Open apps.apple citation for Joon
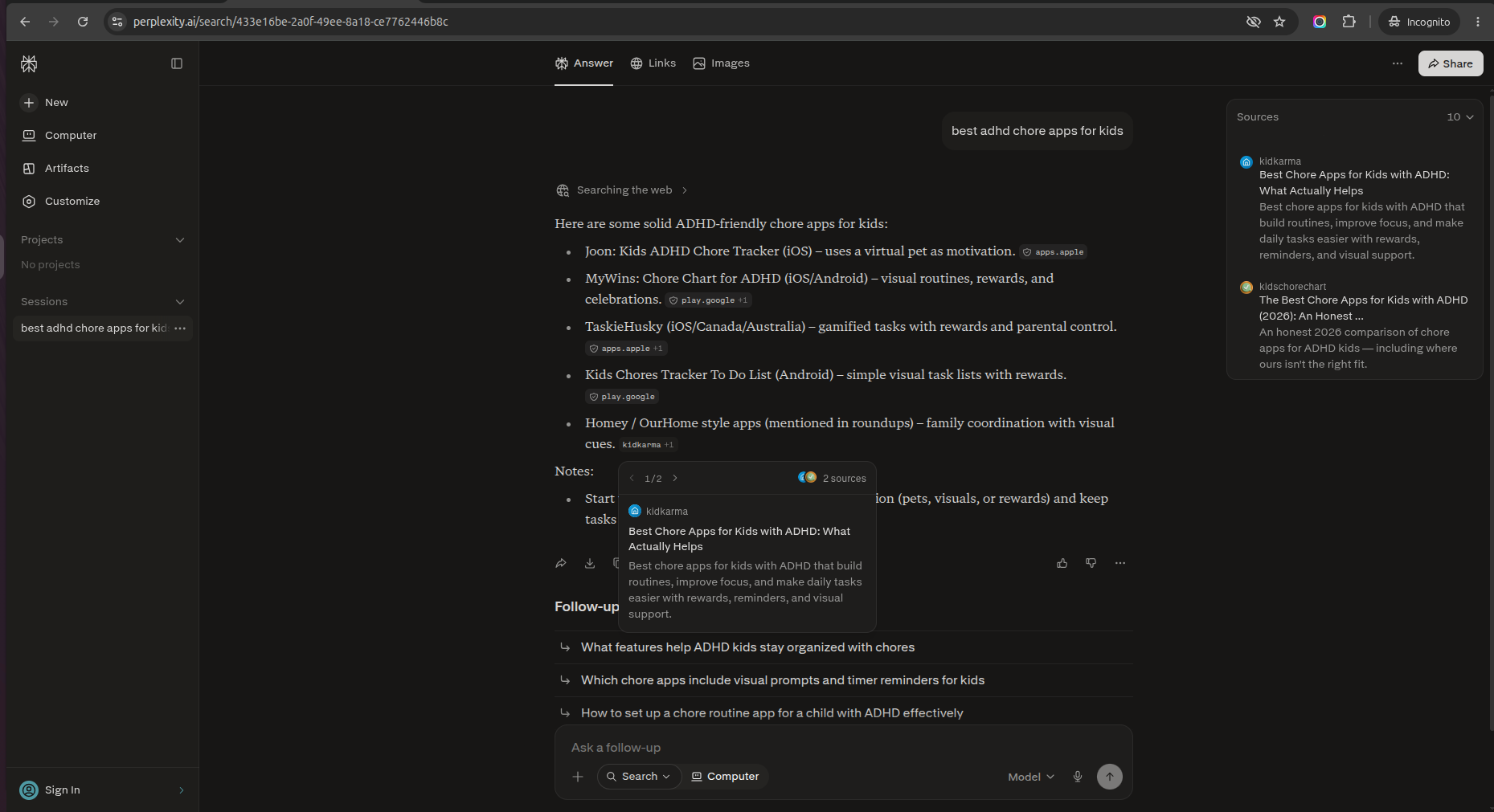The height and width of the screenshot is (812, 1494). click(1053, 252)
